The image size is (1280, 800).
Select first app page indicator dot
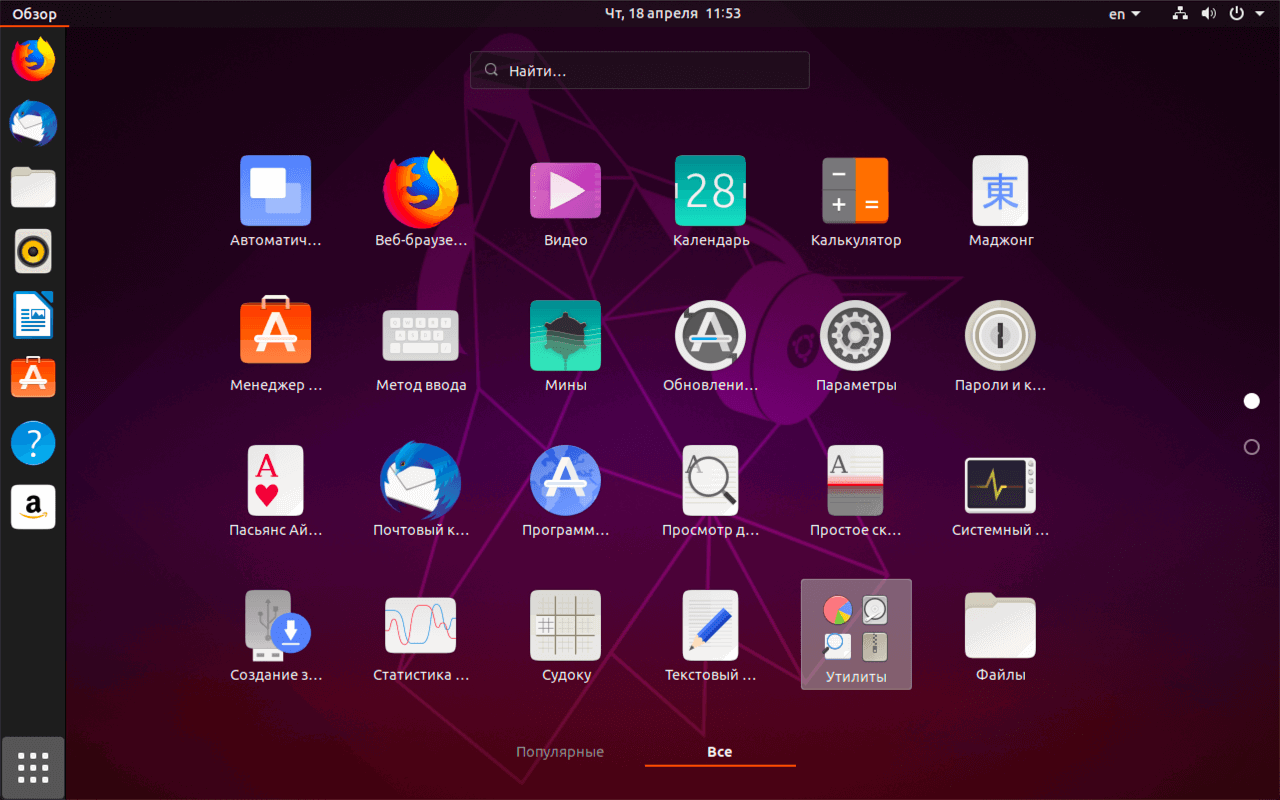pos(1251,401)
